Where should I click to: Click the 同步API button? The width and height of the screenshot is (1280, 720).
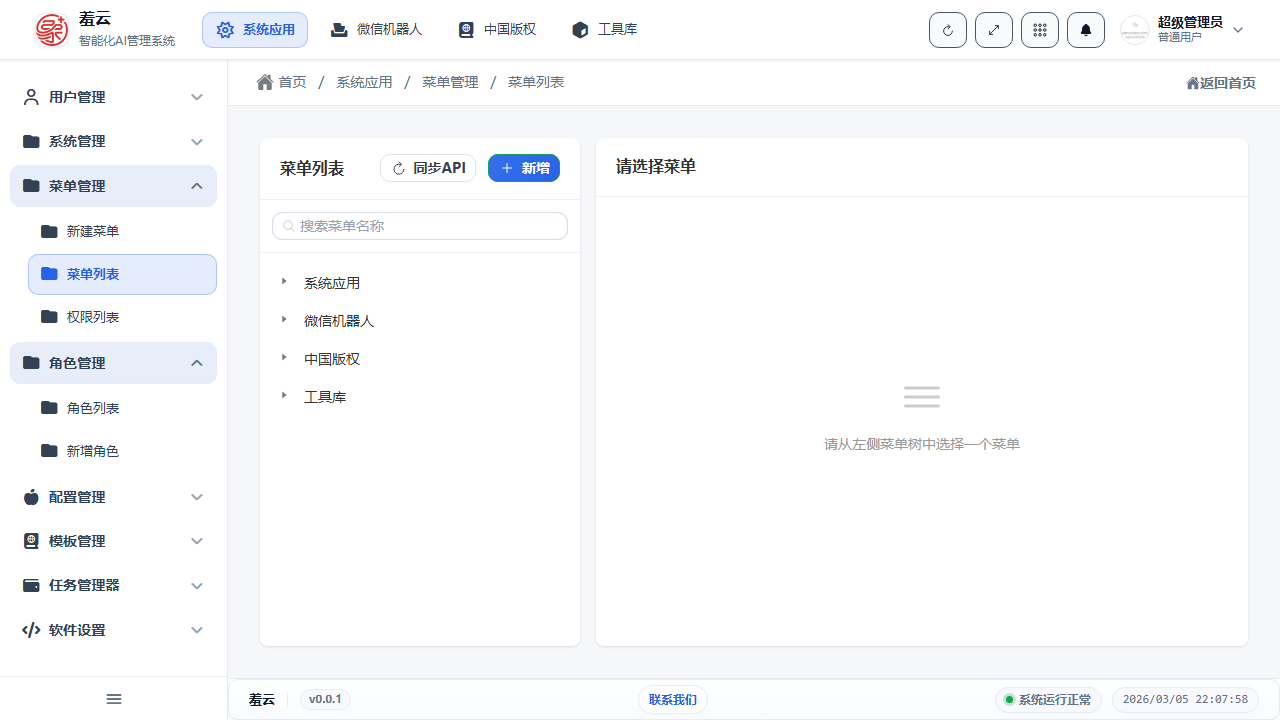(428, 168)
